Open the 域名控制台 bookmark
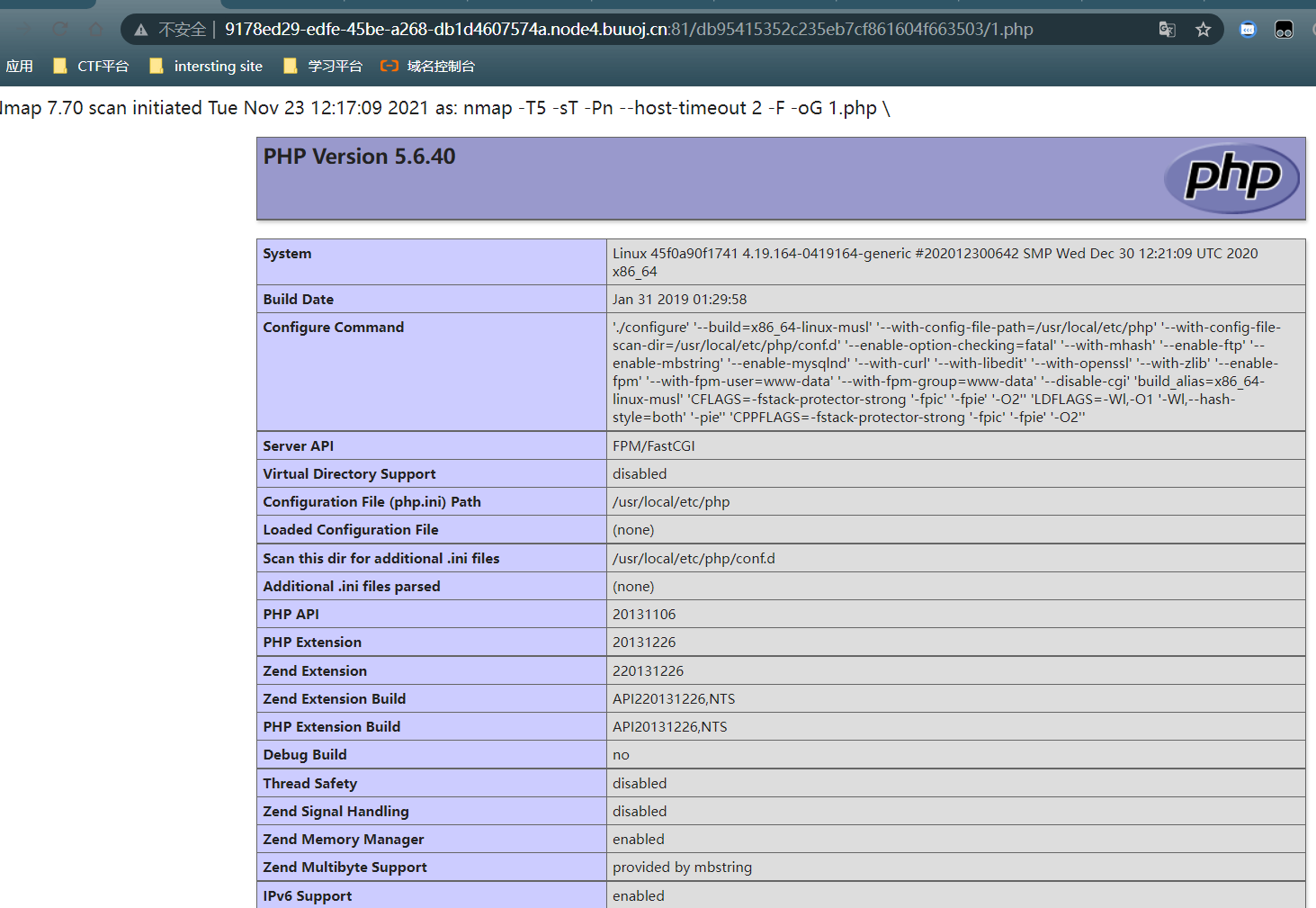 point(428,66)
